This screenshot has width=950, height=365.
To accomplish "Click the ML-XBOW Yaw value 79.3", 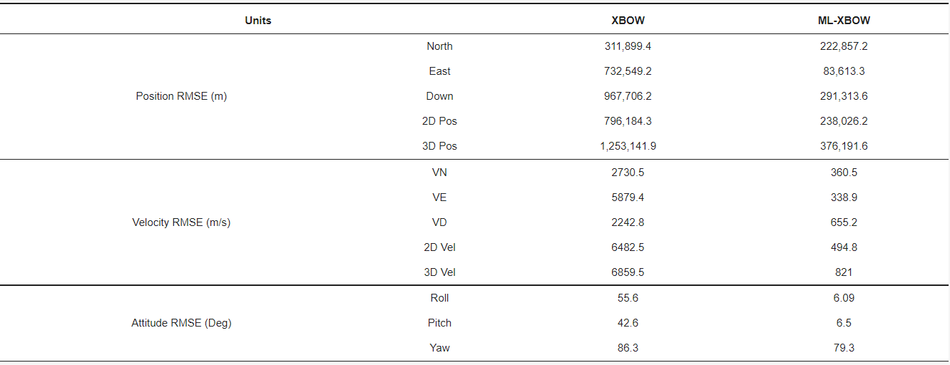I will click(844, 349).
